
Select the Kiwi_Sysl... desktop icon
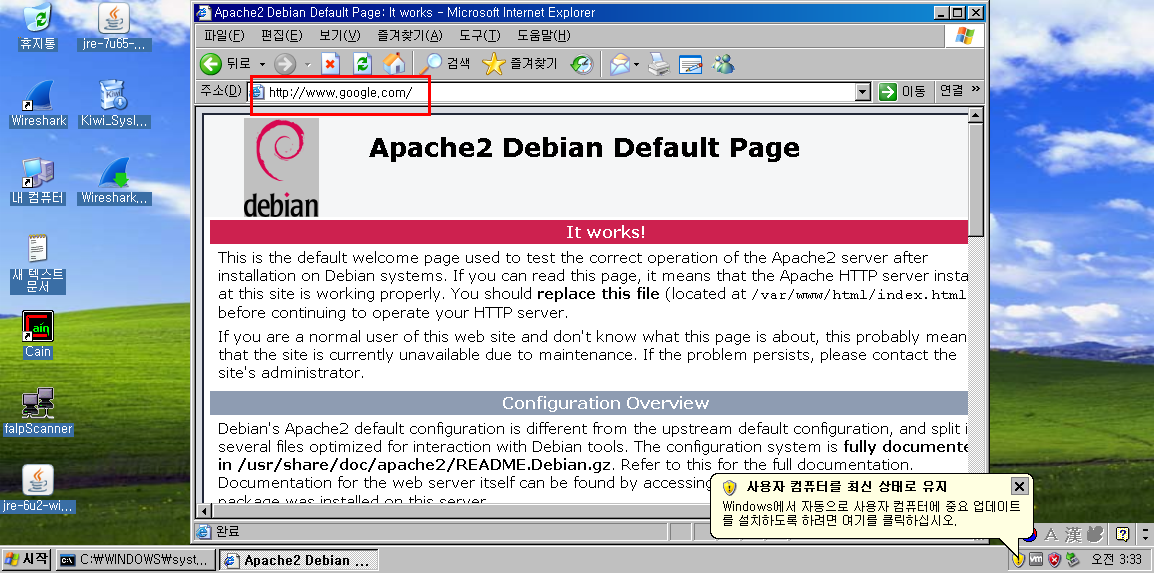[x=114, y=104]
